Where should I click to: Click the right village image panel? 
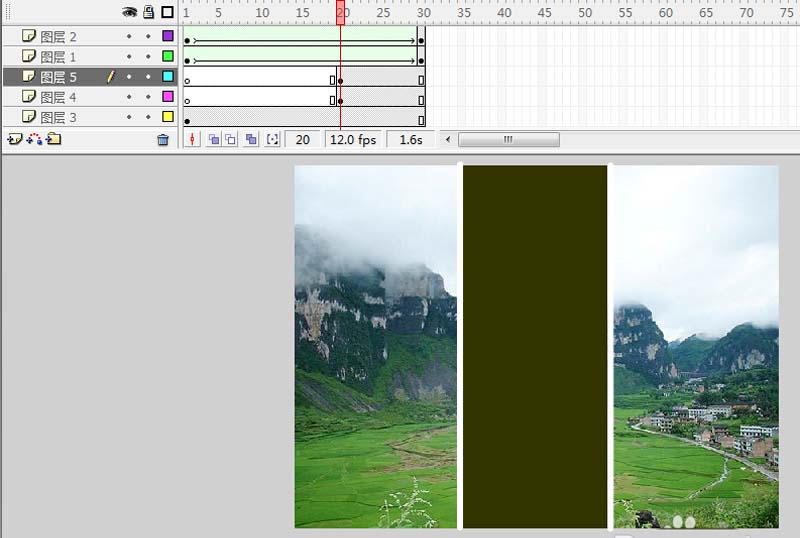pos(696,346)
